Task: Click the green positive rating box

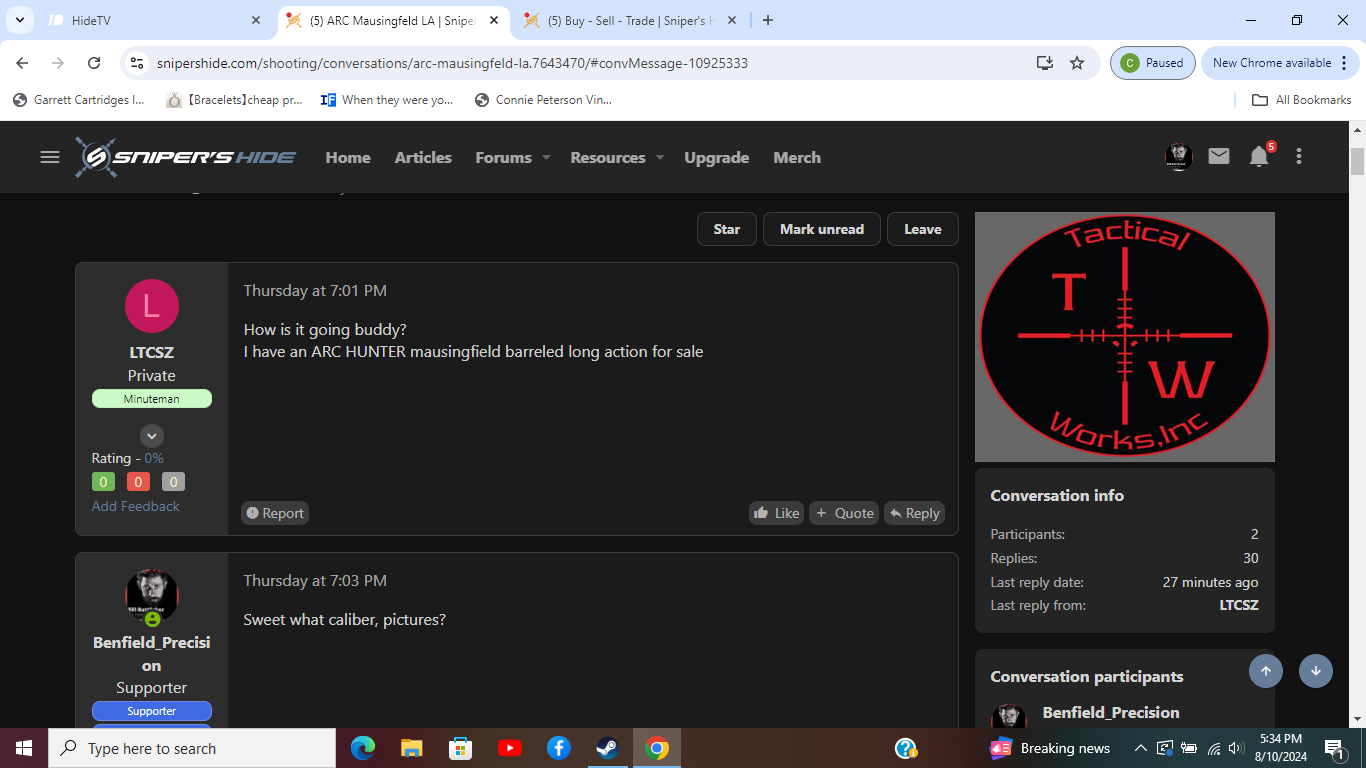Action: (103, 482)
